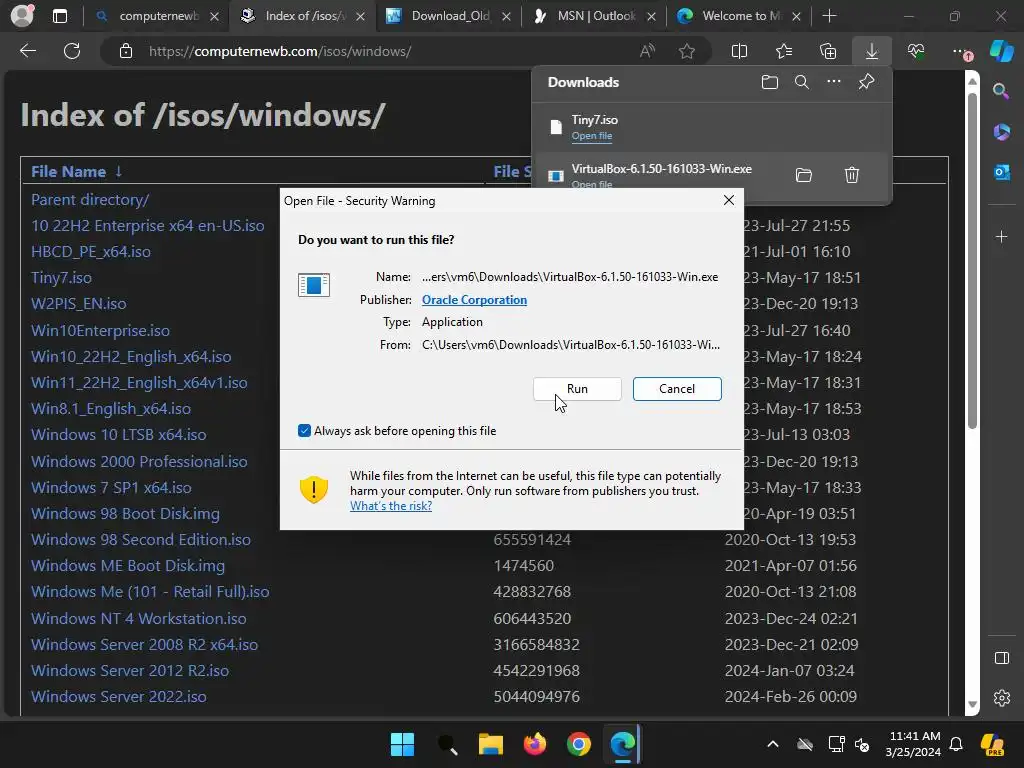Open the Collections icon

[827, 51]
